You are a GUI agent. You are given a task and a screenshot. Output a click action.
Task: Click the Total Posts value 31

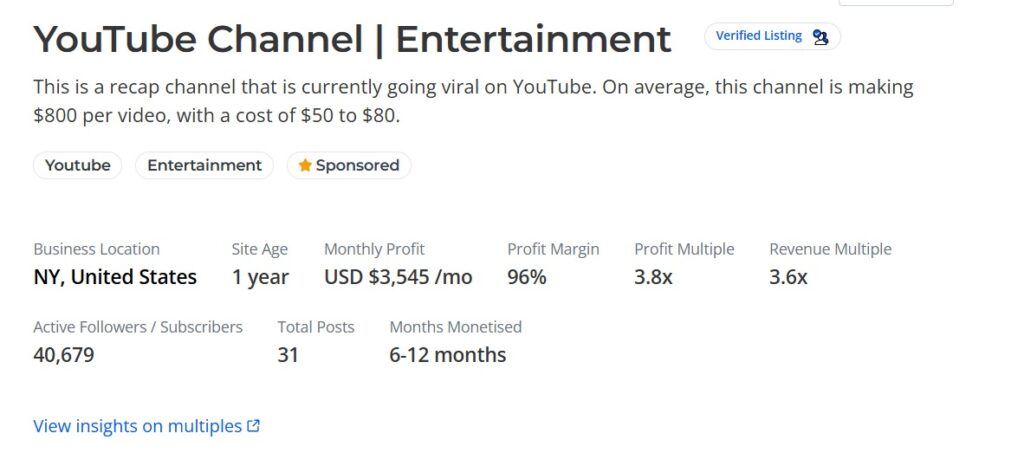point(288,355)
